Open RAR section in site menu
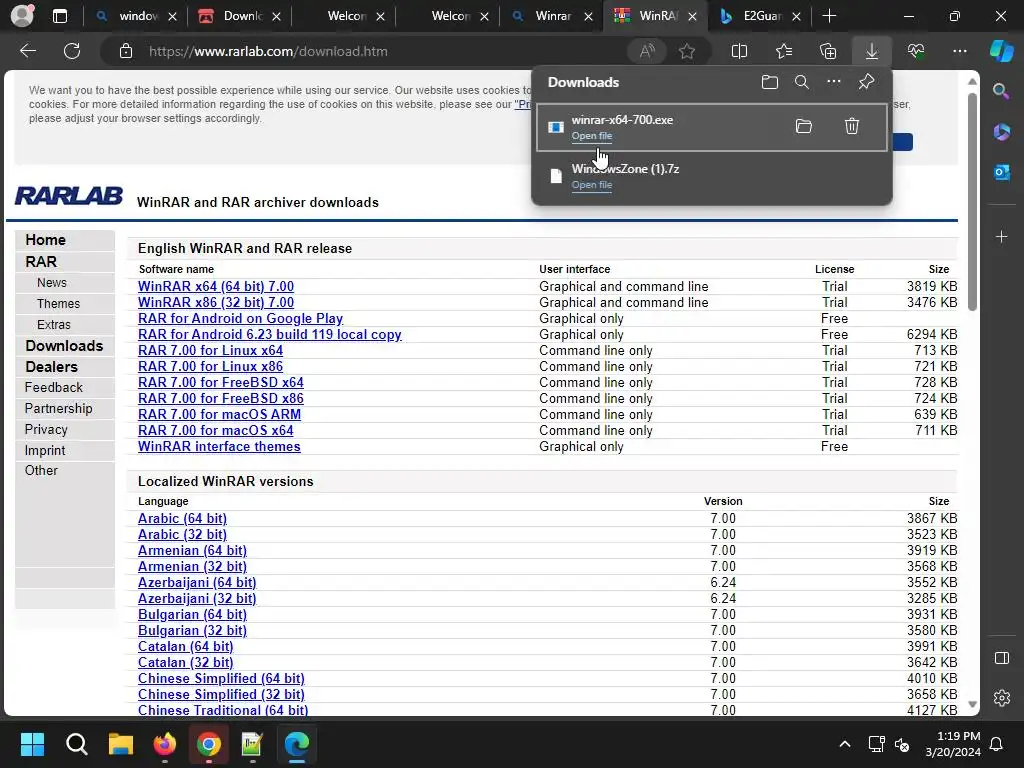Viewport: 1024px width, 768px height. click(x=41, y=261)
